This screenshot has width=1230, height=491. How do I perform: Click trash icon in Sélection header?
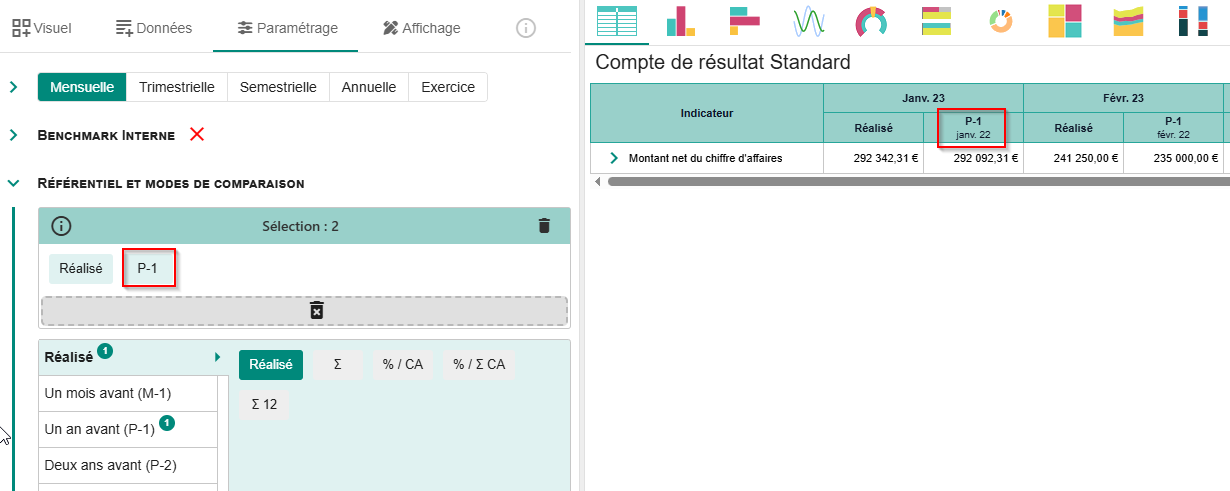tap(544, 226)
